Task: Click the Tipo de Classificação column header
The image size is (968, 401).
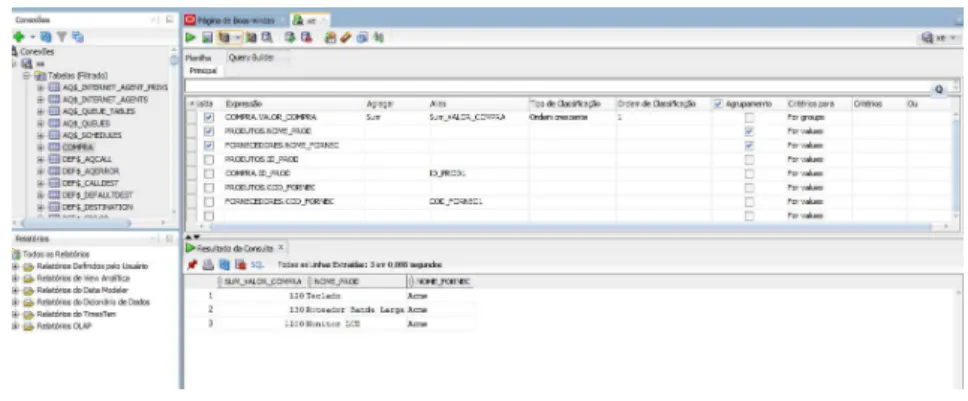Action: 570,104
